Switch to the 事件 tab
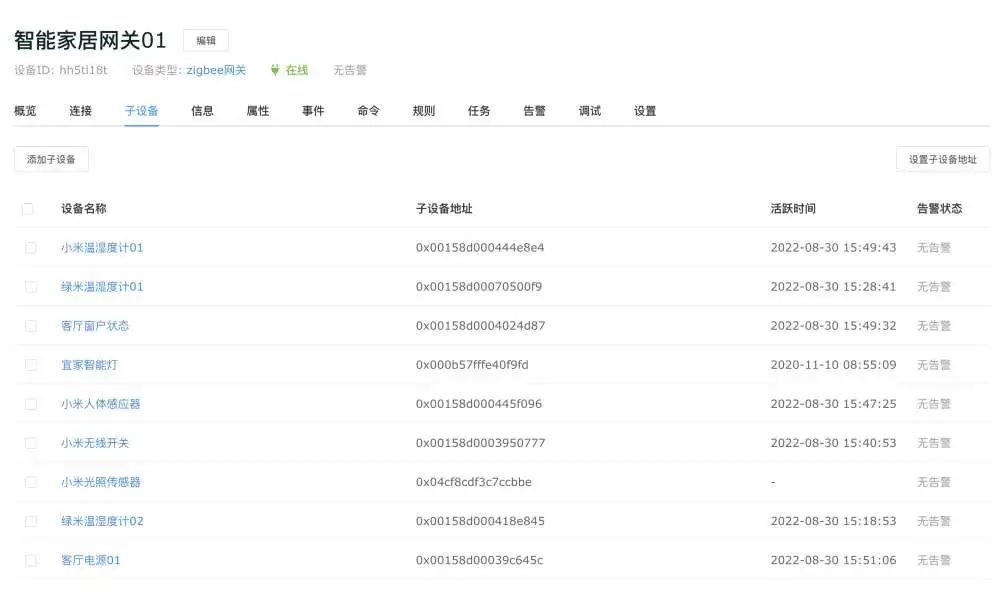The width and height of the screenshot is (1000, 600). pyautogui.click(x=313, y=111)
